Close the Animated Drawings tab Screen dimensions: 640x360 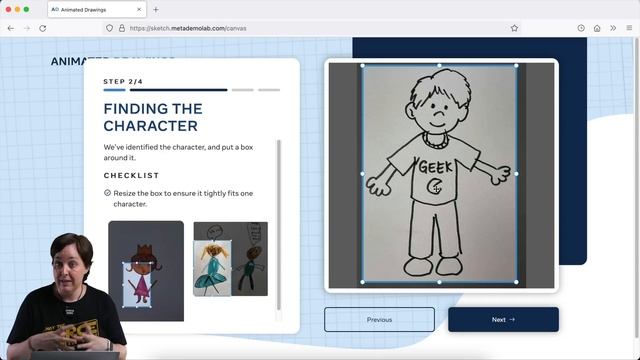coord(139,9)
